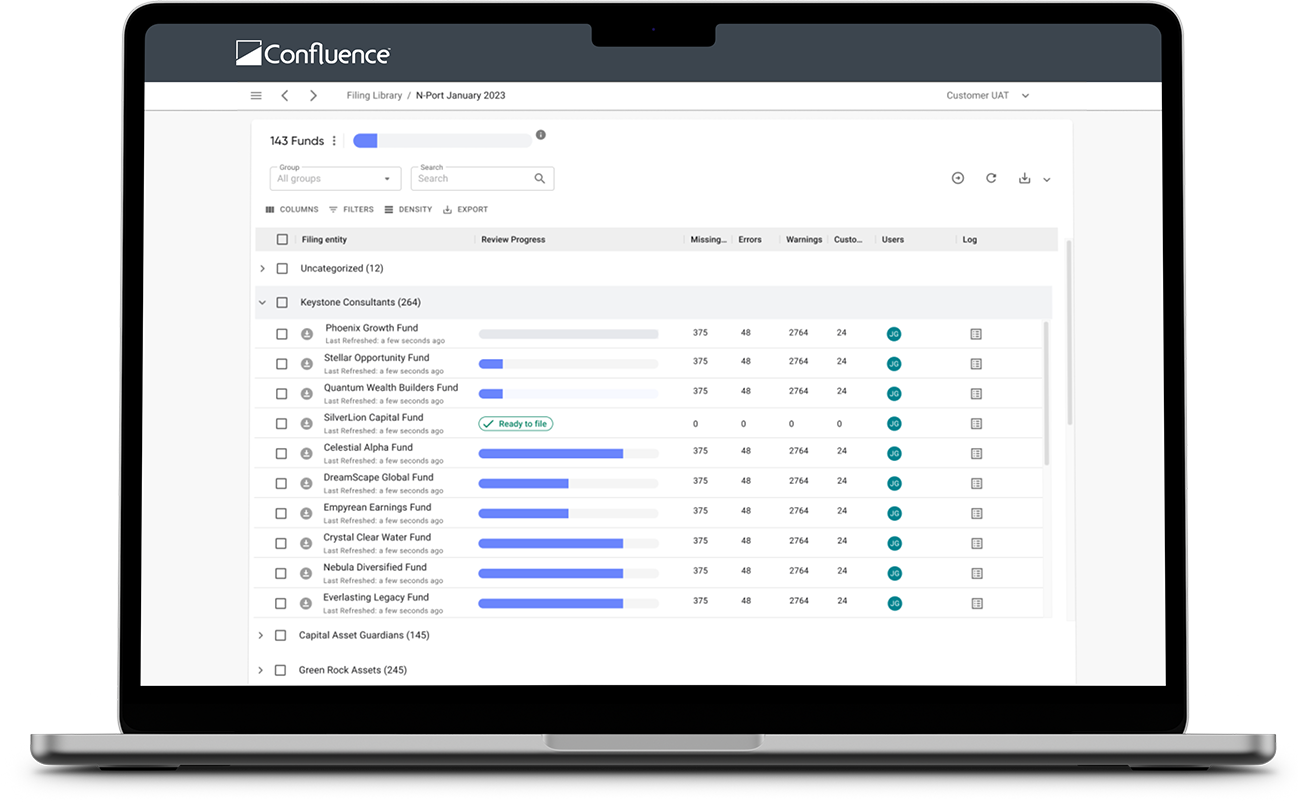
Task: Click into the Search input field
Action: [x=474, y=179]
